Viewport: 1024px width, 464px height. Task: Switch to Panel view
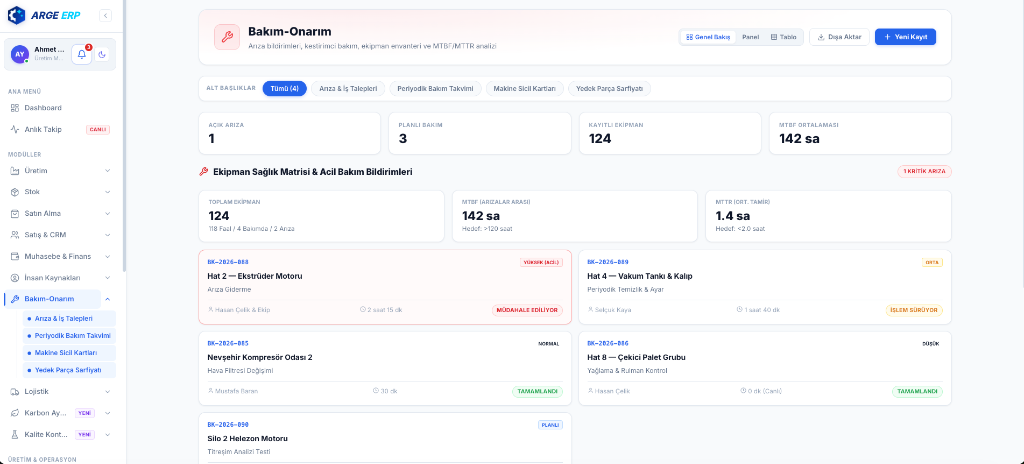coord(750,37)
